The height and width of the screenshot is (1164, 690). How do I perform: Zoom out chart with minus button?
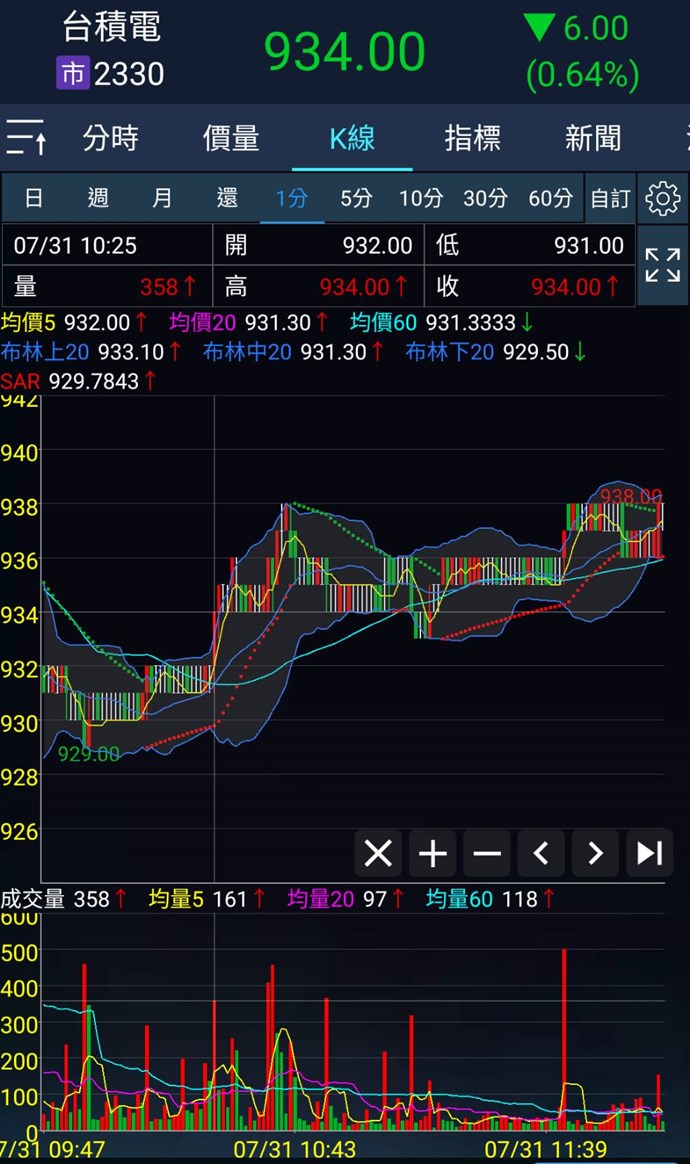[487, 853]
